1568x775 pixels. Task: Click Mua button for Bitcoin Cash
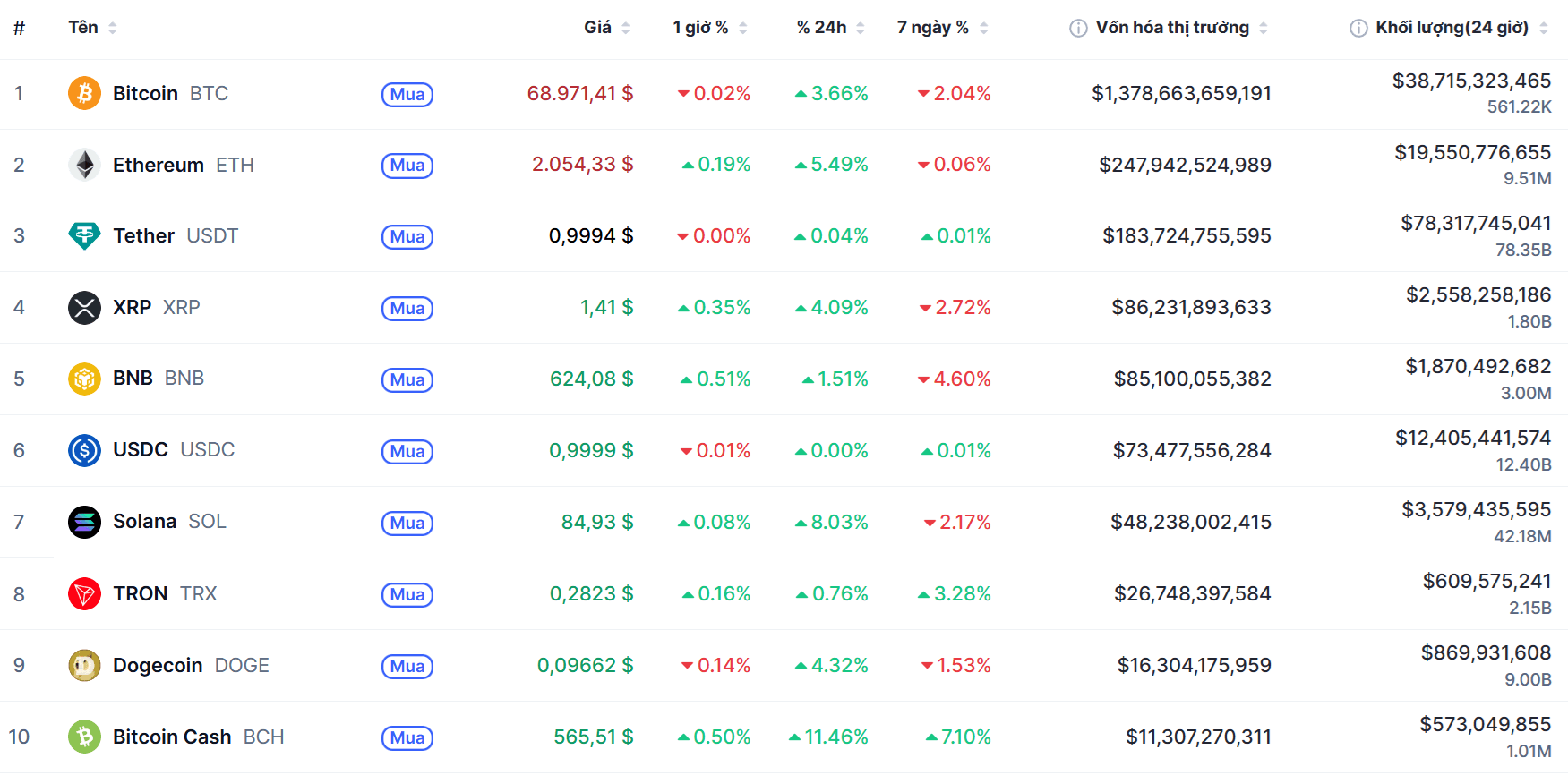(x=407, y=738)
